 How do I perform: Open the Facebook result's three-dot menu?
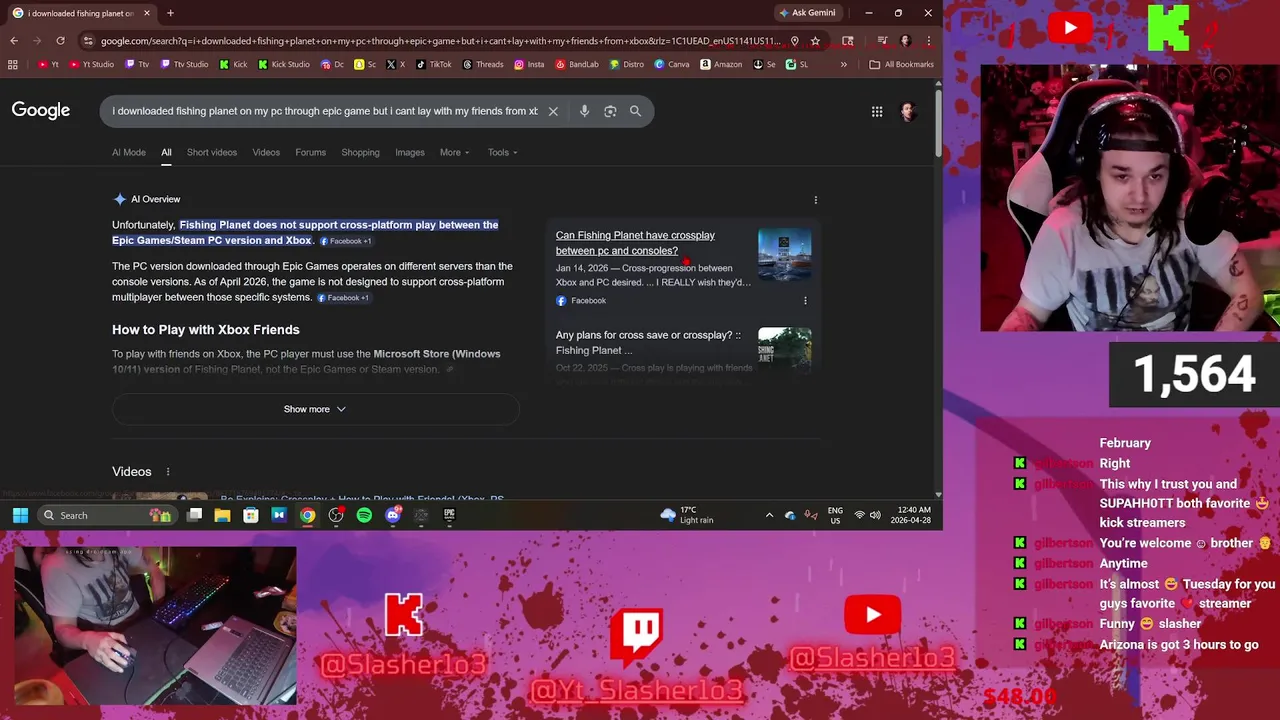tap(805, 300)
